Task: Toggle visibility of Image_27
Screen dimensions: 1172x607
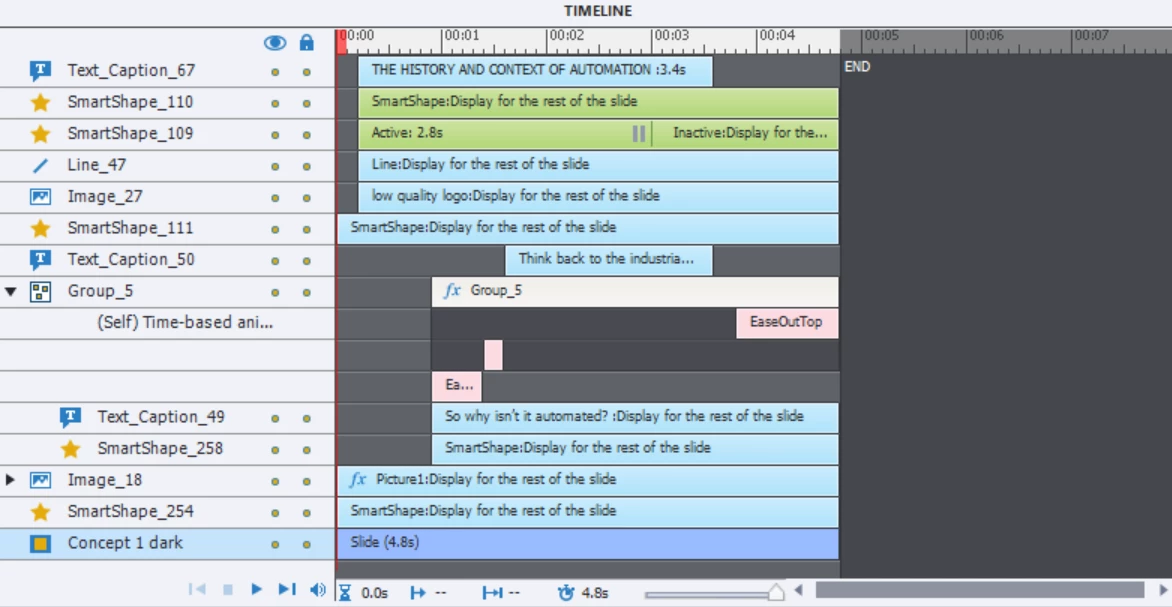Action: pyautogui.click(x=275, y=198)
